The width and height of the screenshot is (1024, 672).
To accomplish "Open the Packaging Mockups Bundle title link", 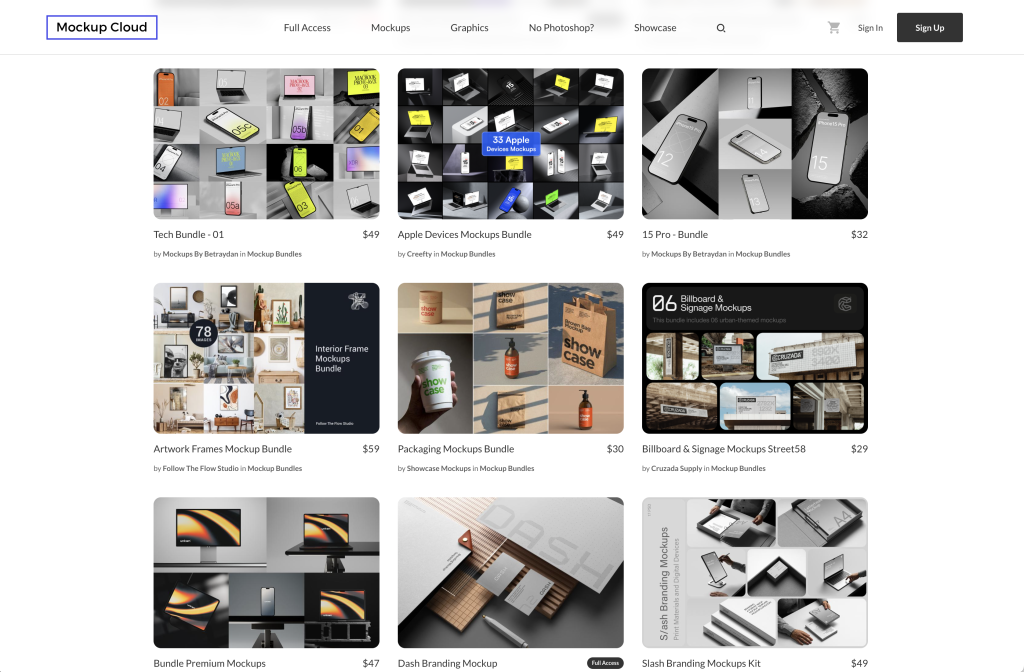I will (x=456, y=449).
